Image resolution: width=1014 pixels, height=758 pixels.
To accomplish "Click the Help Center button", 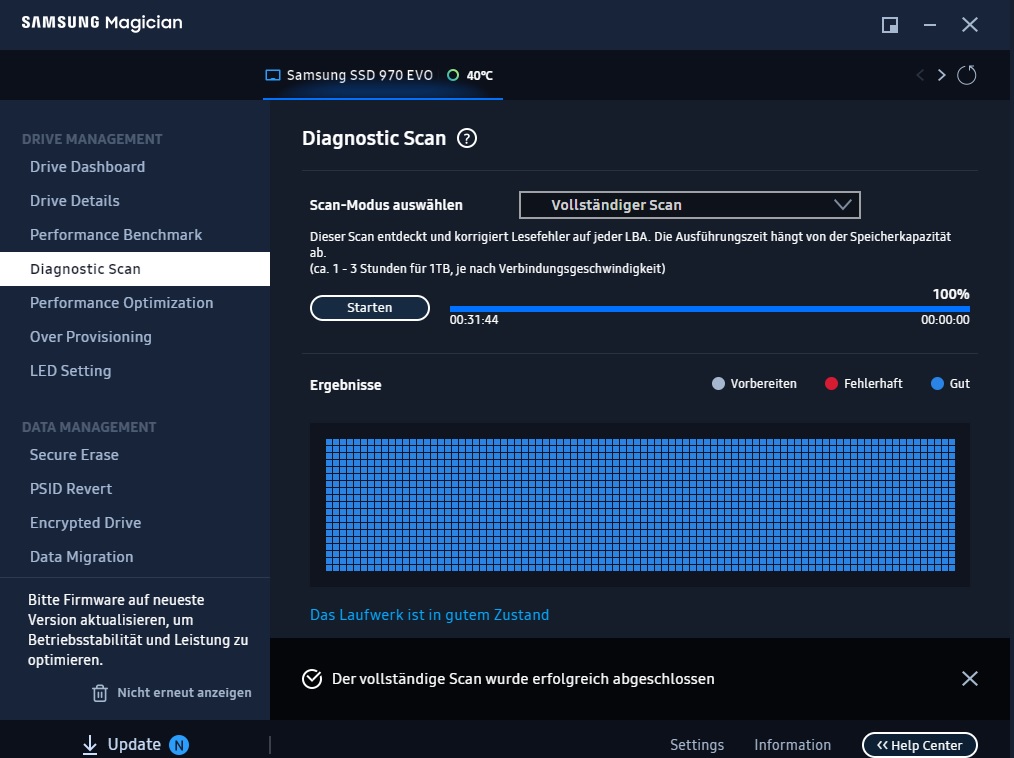I will (920, 745).
